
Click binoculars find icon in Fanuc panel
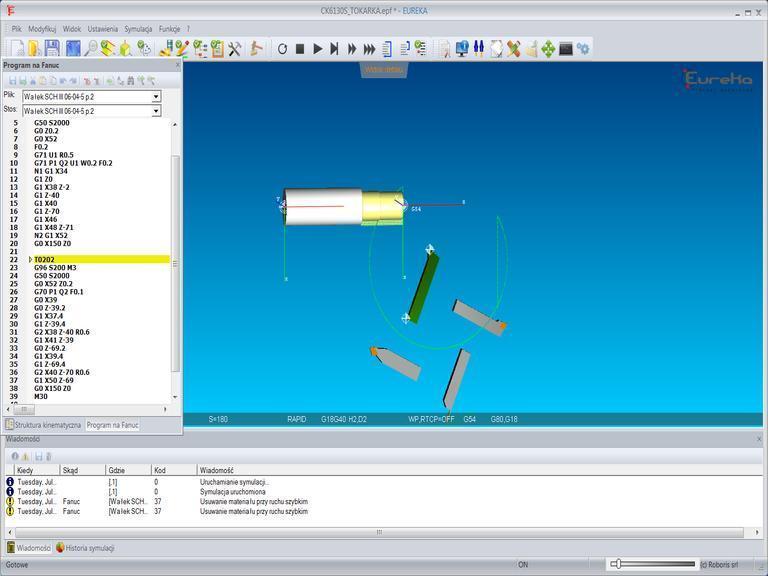click(130, 81)
